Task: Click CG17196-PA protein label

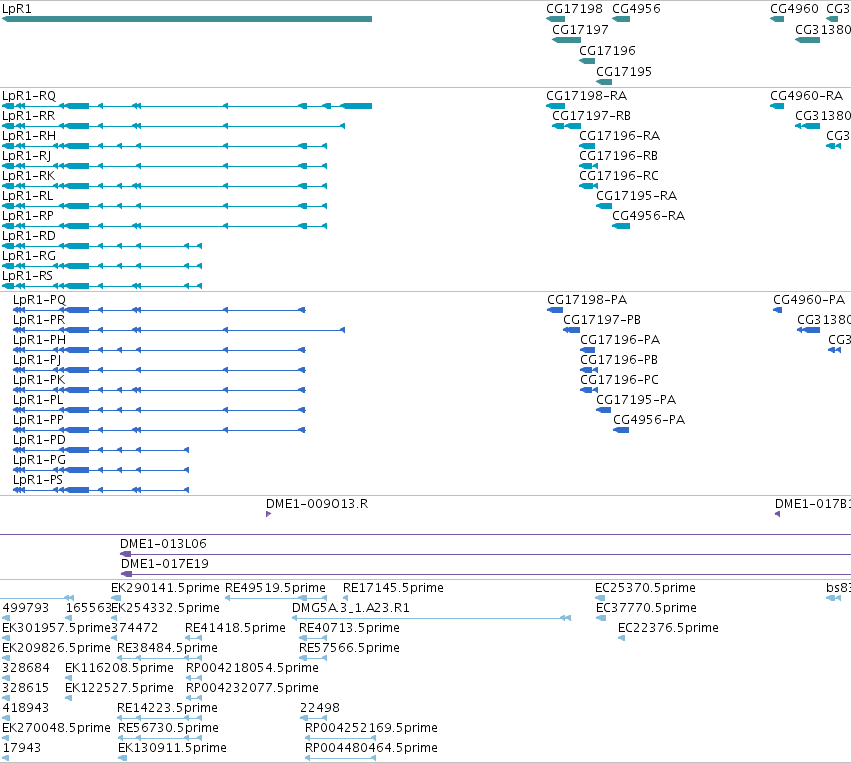Action: click(620, 340)
